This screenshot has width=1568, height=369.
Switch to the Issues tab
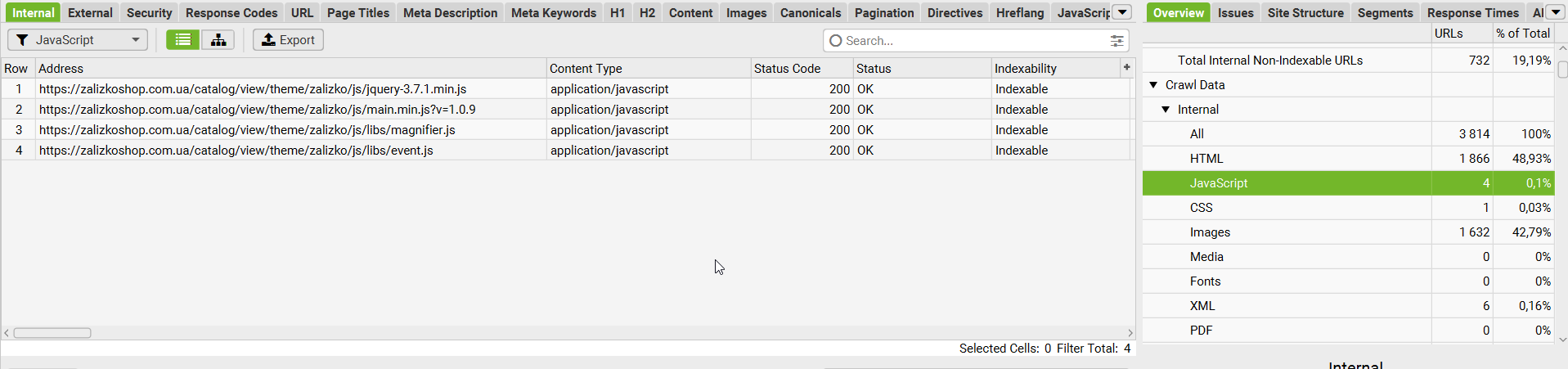(x=1235, y=12)
